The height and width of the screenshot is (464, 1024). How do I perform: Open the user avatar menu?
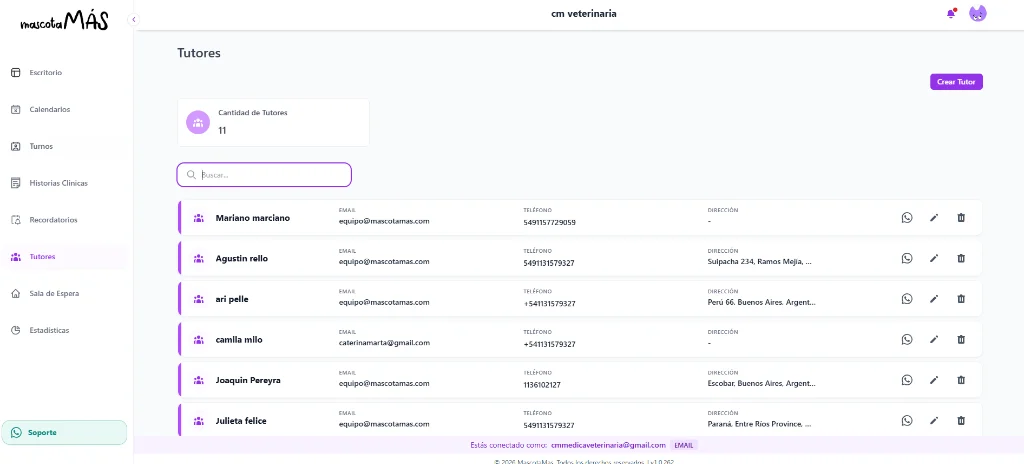tap(978, 14)
